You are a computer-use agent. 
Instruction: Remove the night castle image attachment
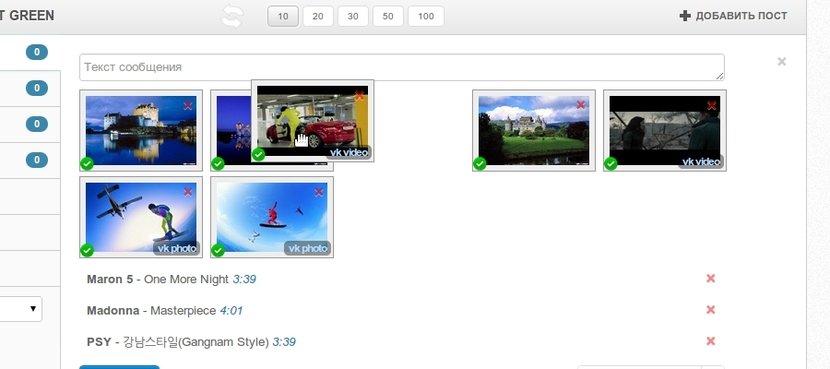point(188,106)
